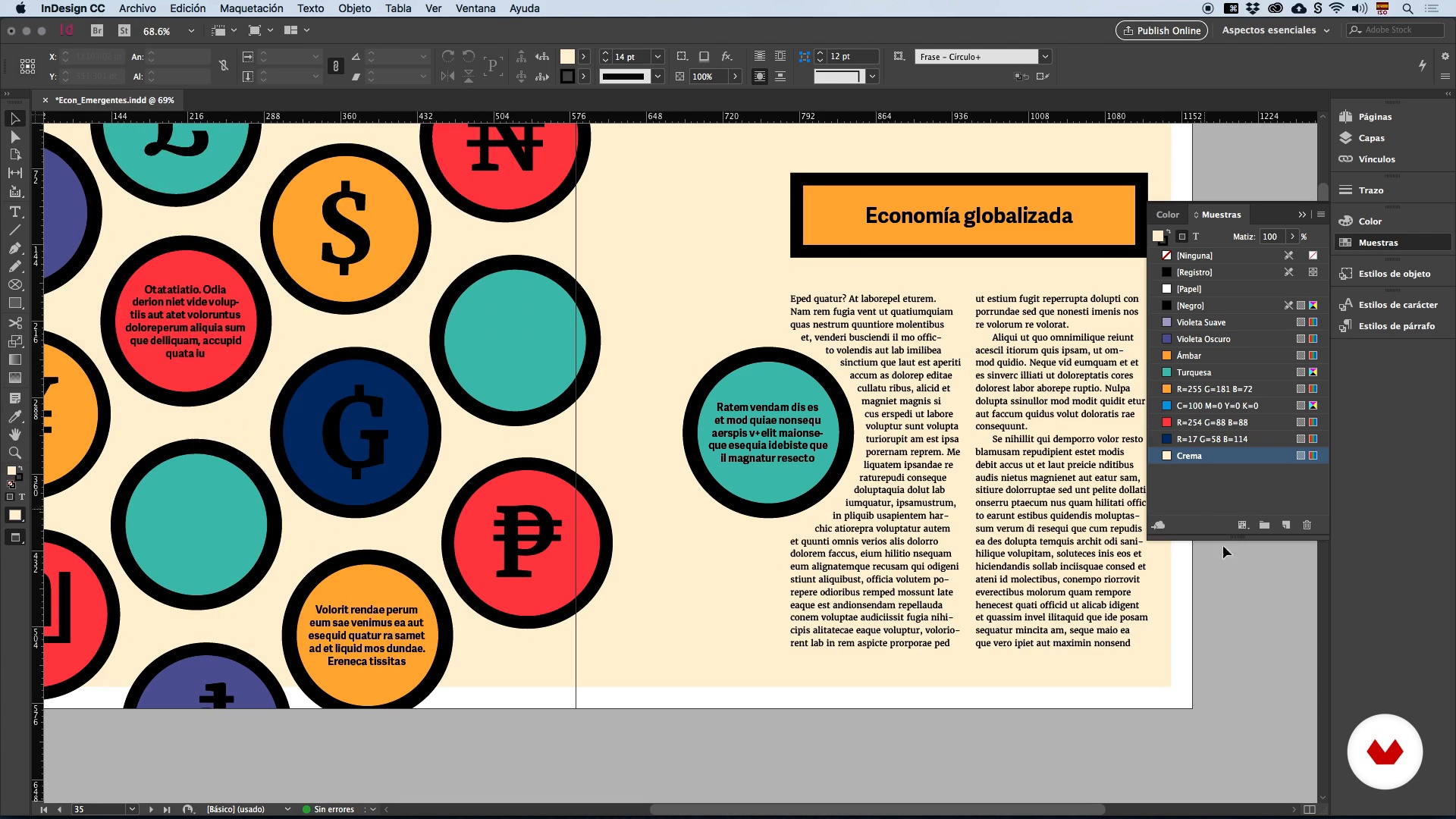The width and height of the screenshot is (1456, 819).
Task: Select the Type tool in toolbox
Action: [x=14, y=212]
